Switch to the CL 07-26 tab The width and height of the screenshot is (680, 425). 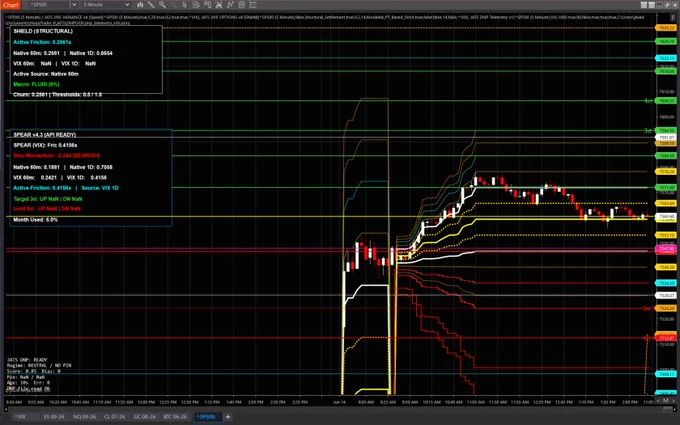point(114,417)
